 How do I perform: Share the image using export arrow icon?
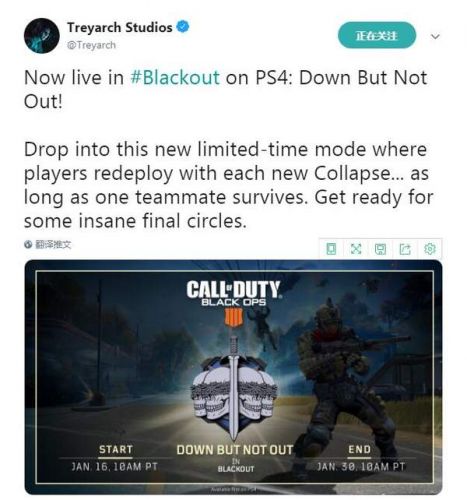pos(405,249)
